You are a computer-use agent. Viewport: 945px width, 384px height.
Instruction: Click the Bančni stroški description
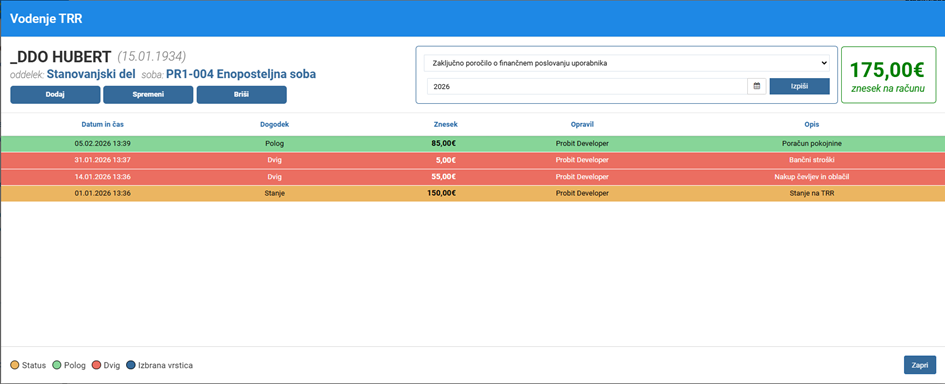click(x=811, y=160)
